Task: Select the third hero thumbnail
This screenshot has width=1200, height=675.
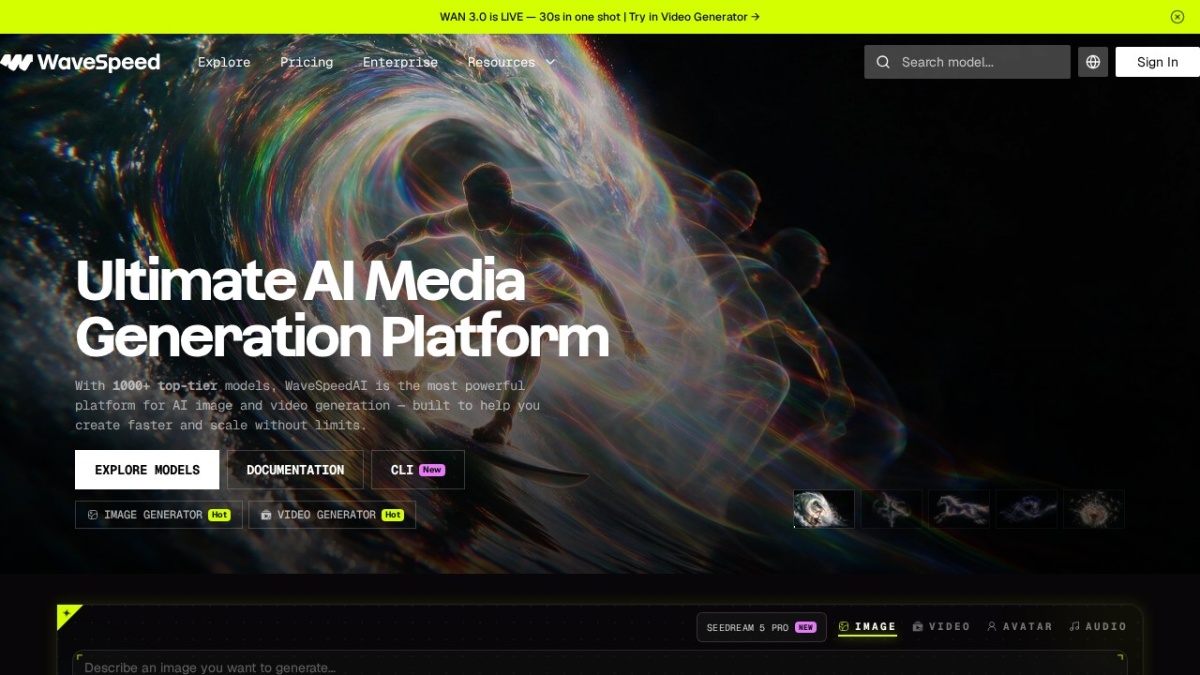Action: [959, 509]
